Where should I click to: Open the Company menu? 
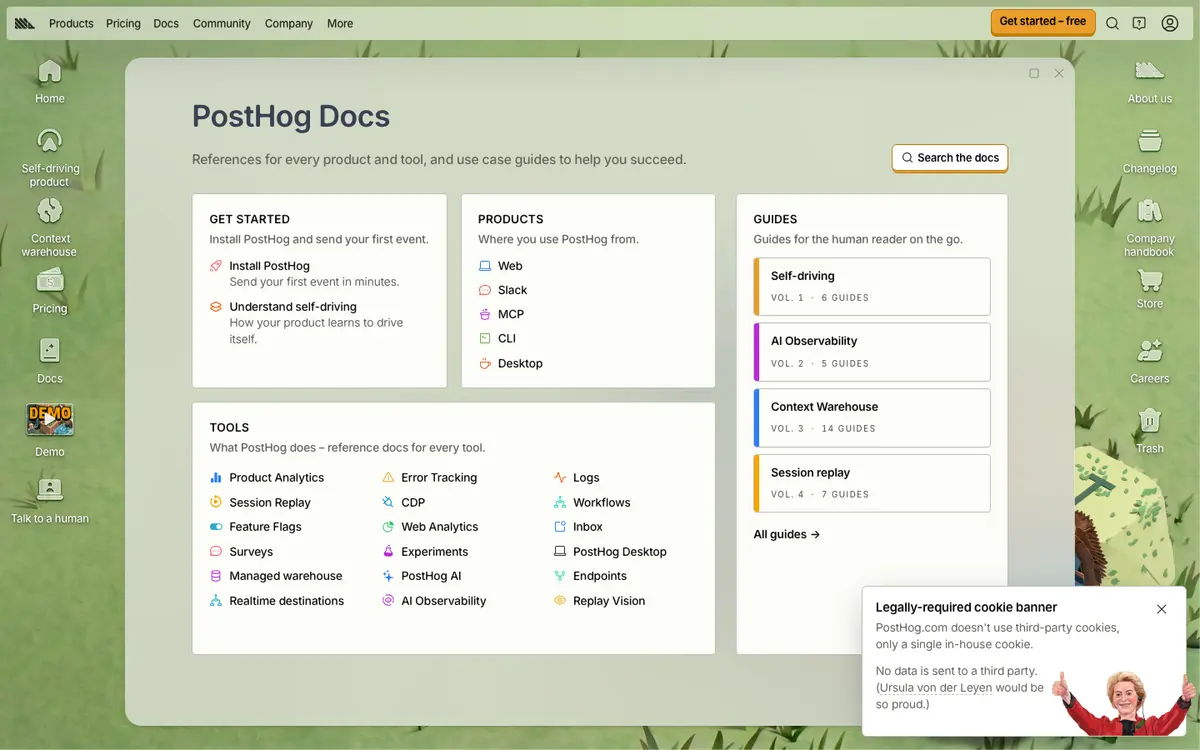pyautogui.click(x=289, y=23)
